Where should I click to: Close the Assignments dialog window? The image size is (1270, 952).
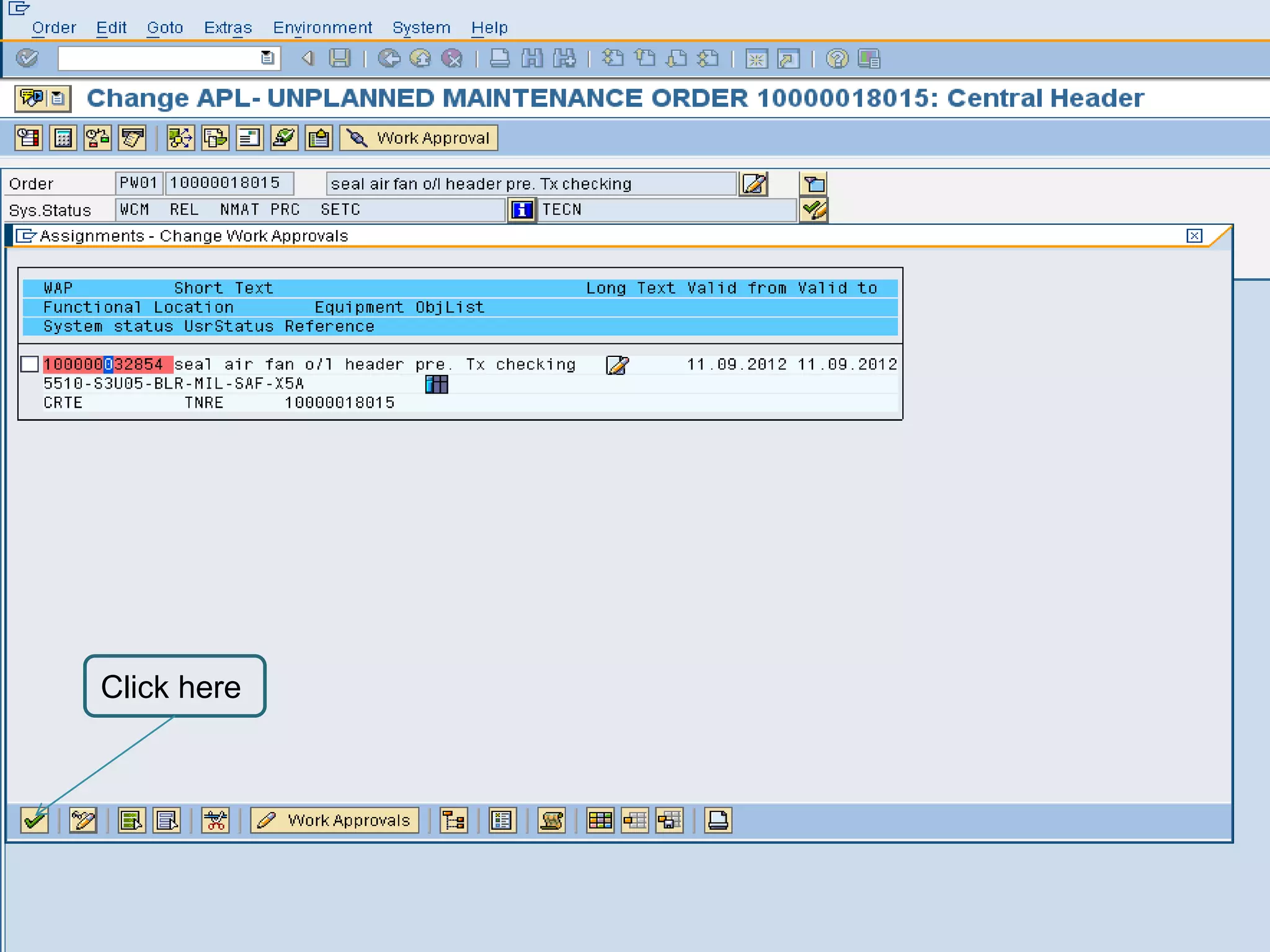(1194, 236)
